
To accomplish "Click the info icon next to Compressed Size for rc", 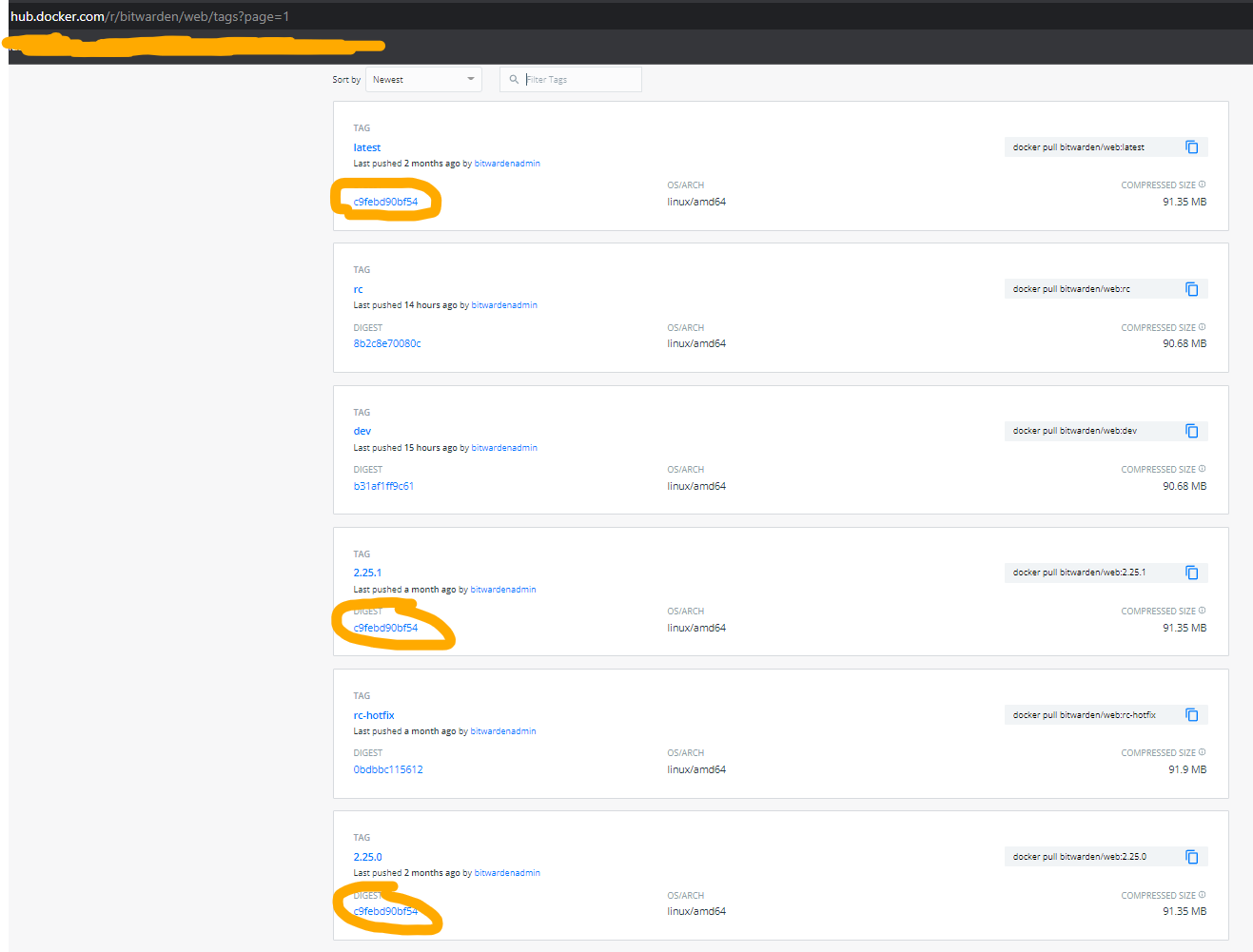I will coord(1202,326).
